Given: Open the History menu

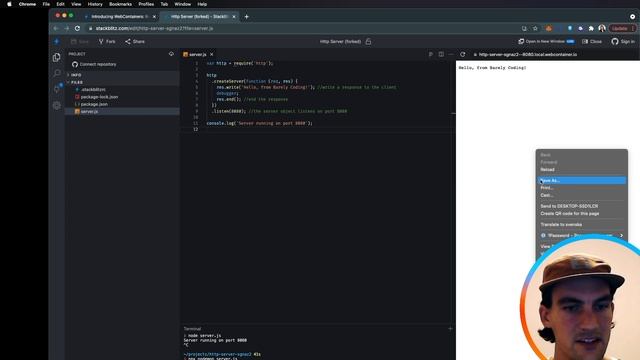Looking at the screenshot, I should (x=95, y=4).
